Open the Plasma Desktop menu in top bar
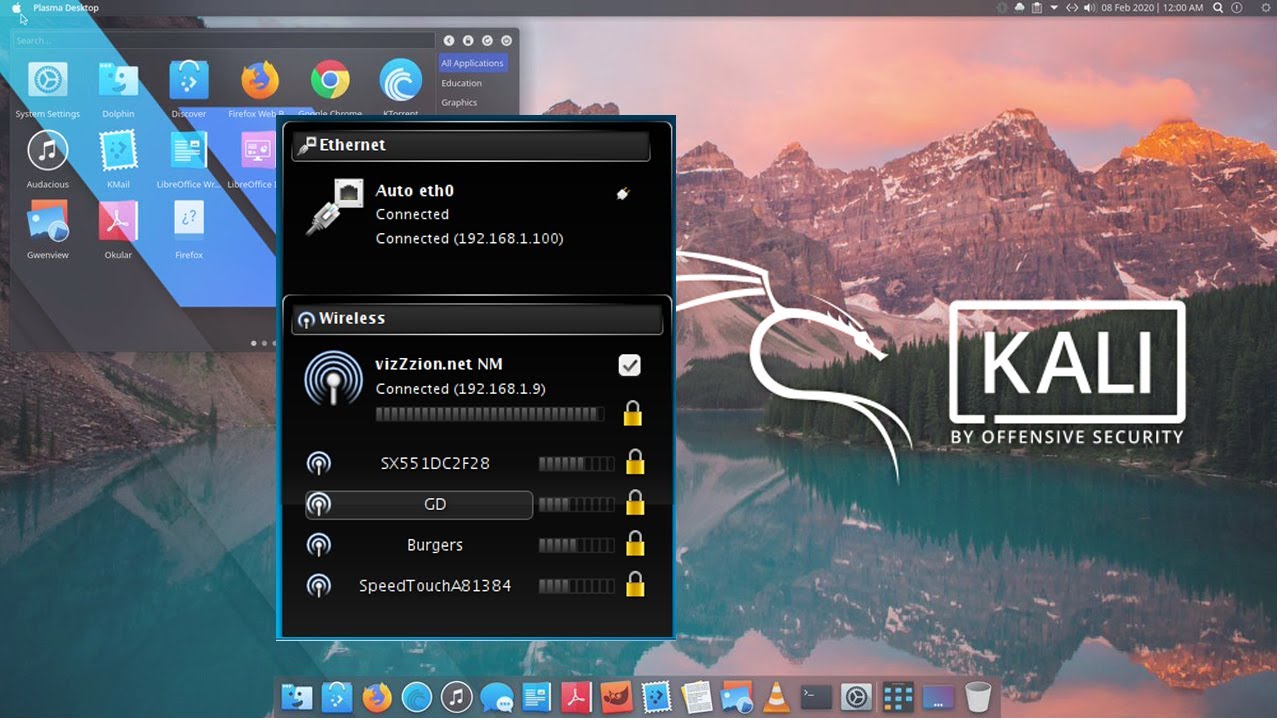Screen dimensions: 1280x720 tap(66, 8)
